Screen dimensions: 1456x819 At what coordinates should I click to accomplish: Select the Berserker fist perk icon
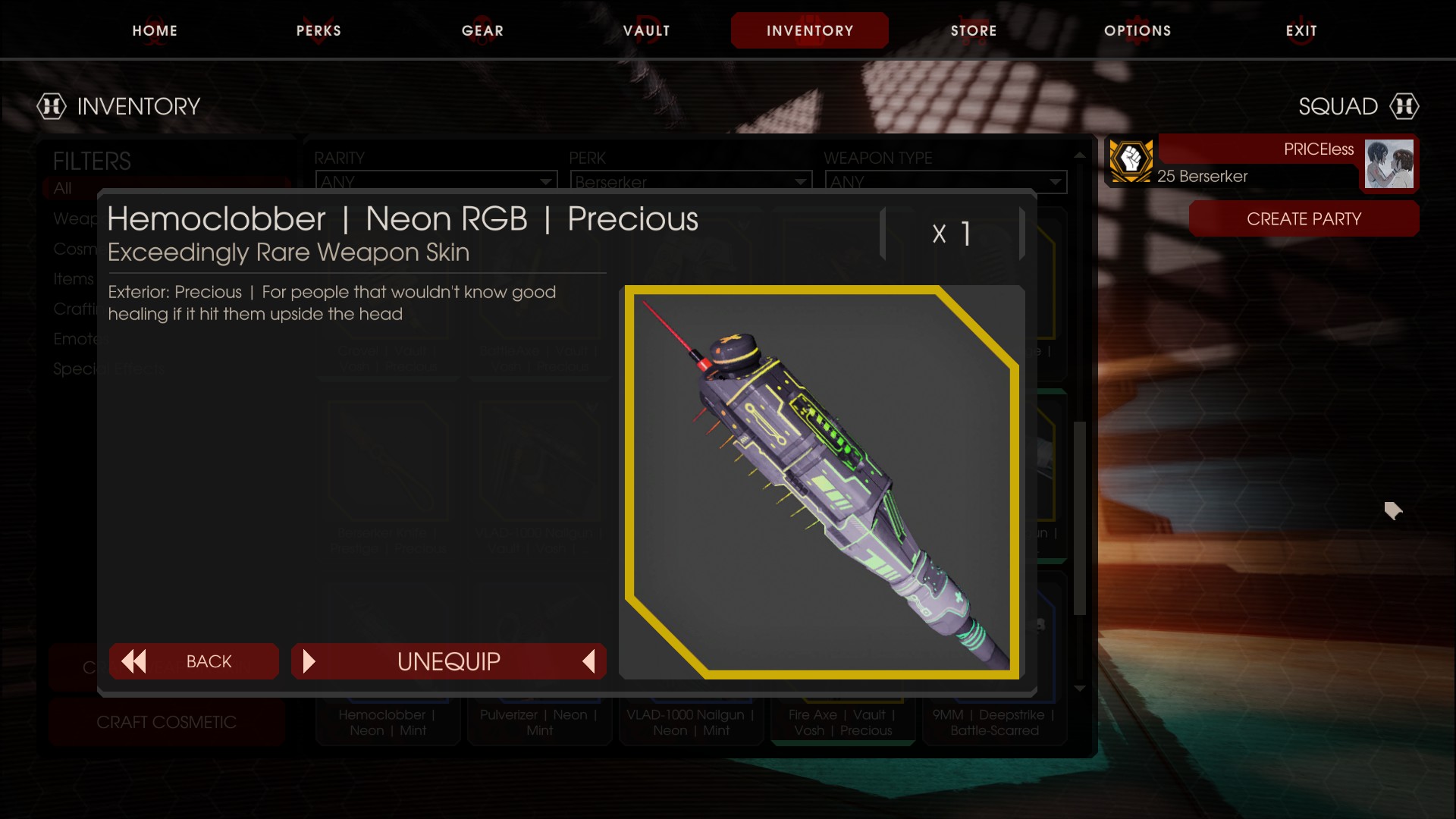coord(1131,160)
